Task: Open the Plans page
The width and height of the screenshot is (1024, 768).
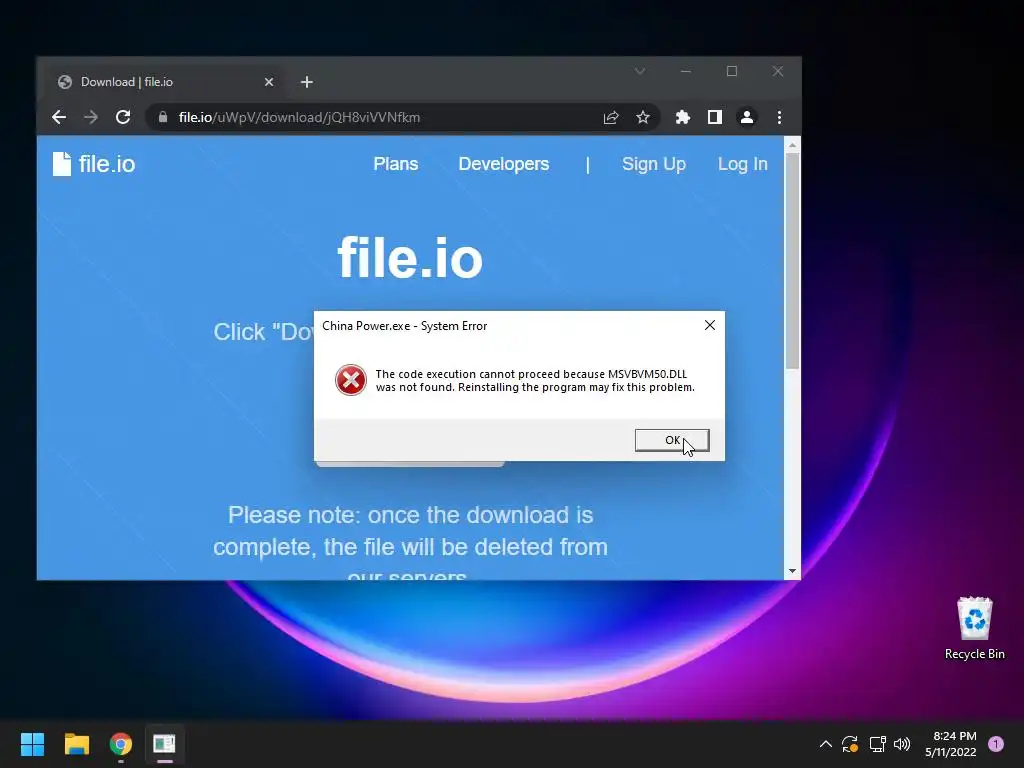Action: (396, 164)
